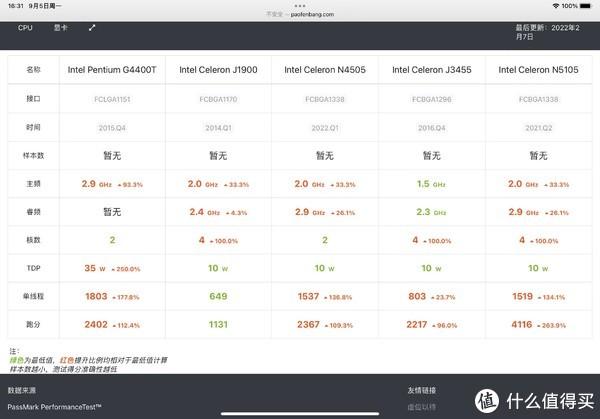
Task: Click the 主频 row label
Action: coord(33,184)
